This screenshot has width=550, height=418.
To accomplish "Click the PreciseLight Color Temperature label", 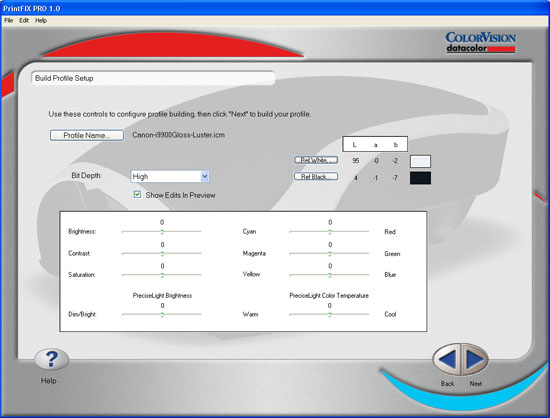I will [x=329, y=296].
